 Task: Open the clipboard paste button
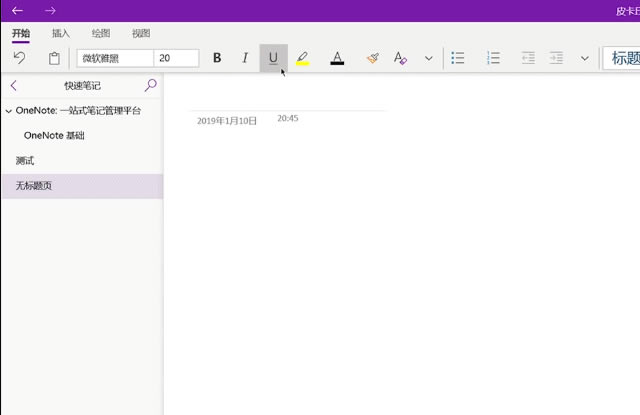click(54, 58)
